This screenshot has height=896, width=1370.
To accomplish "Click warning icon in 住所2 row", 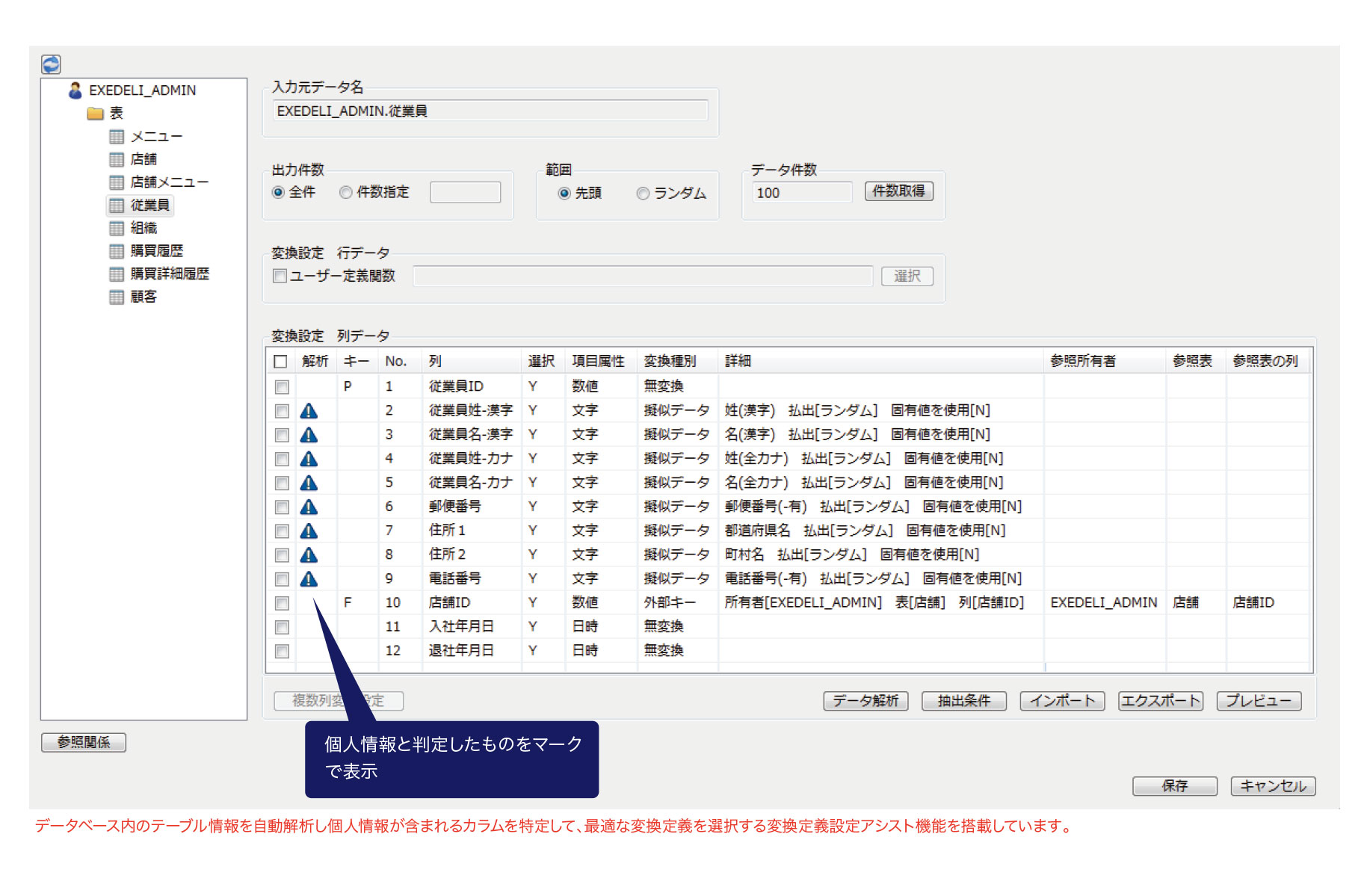I will pyautogui.click(x=309, y=554).
